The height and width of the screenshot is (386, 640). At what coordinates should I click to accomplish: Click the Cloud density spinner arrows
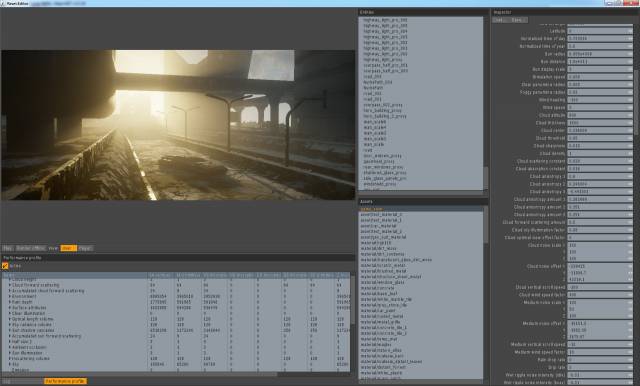tap(630, 153)
